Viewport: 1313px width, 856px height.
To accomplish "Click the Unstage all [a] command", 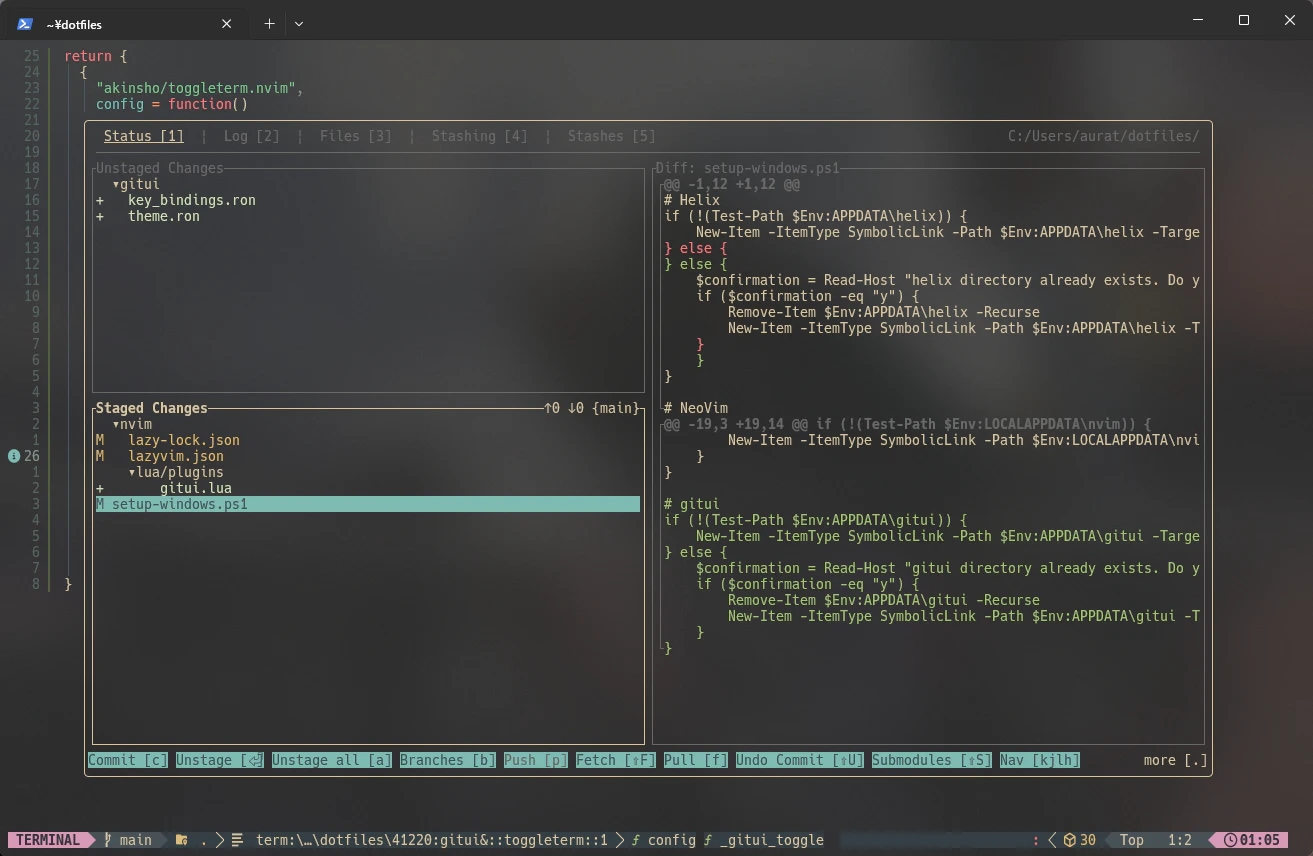I will coord(332,760).
